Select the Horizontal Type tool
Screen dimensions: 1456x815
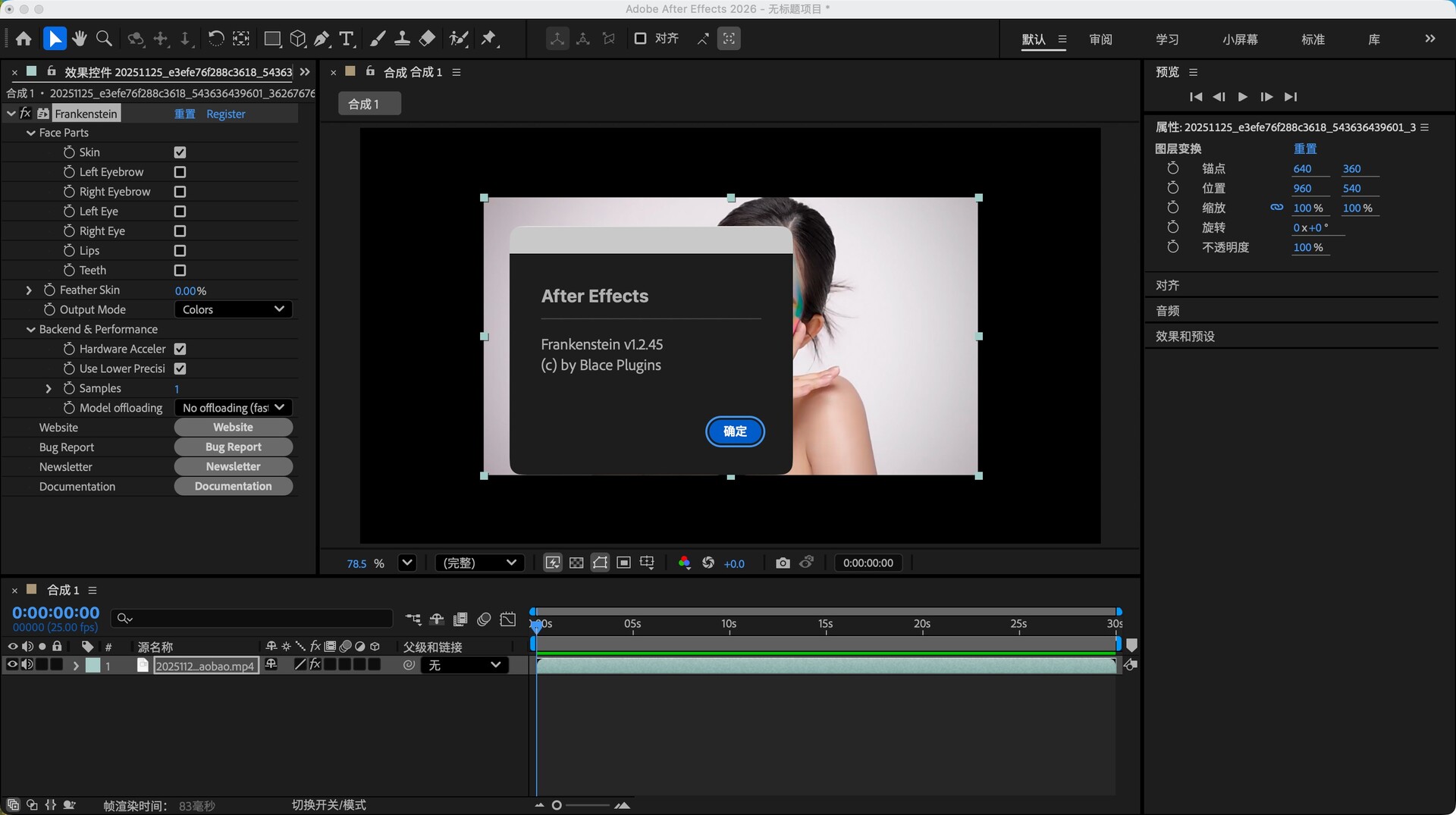click(x=347, y=39)
